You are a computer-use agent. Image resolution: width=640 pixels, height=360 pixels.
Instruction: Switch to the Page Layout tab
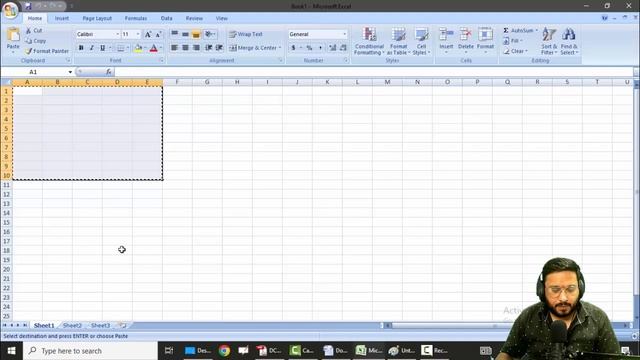(x=97, y=18)
